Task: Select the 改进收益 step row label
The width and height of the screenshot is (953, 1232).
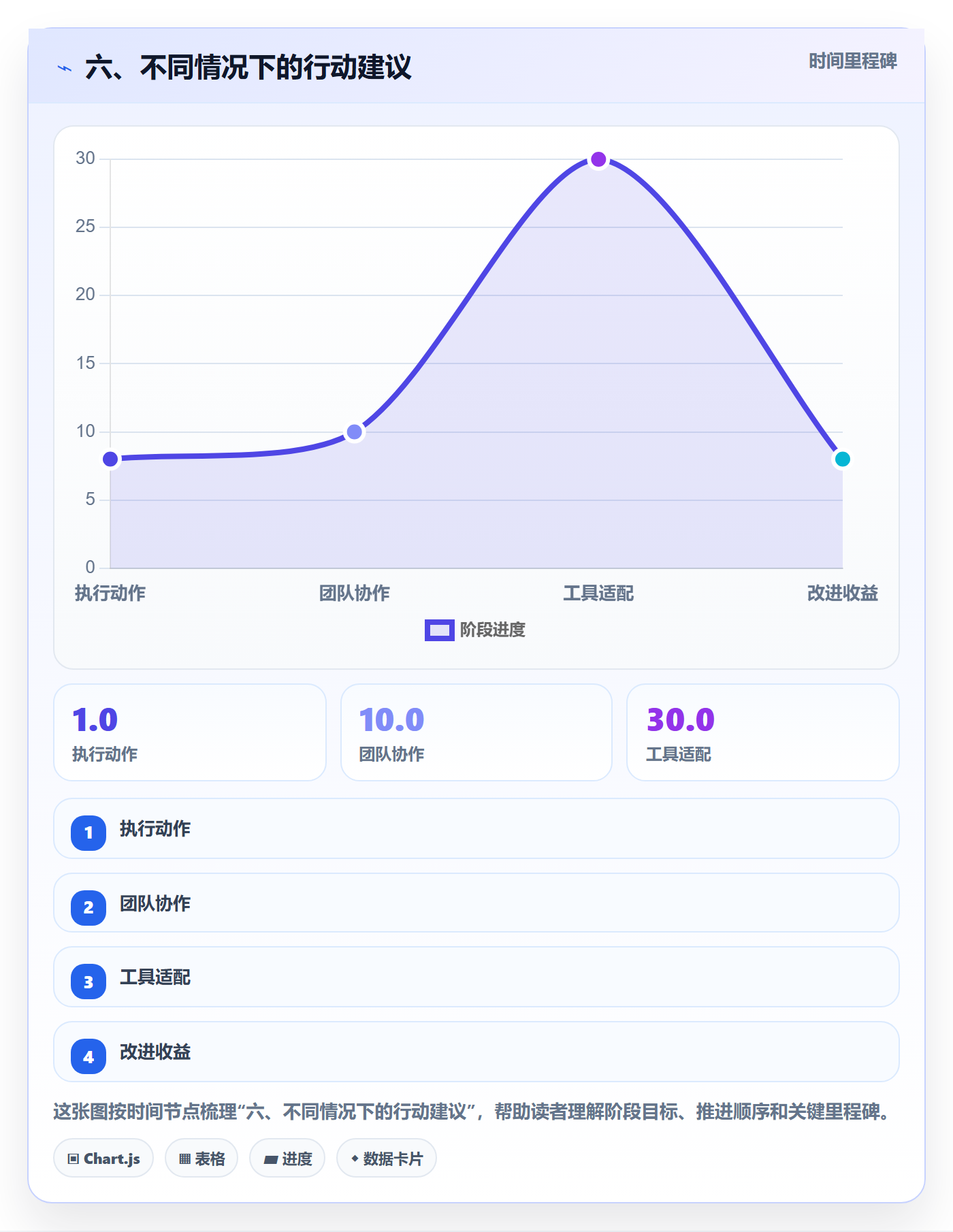Action: coord(155,1052)
